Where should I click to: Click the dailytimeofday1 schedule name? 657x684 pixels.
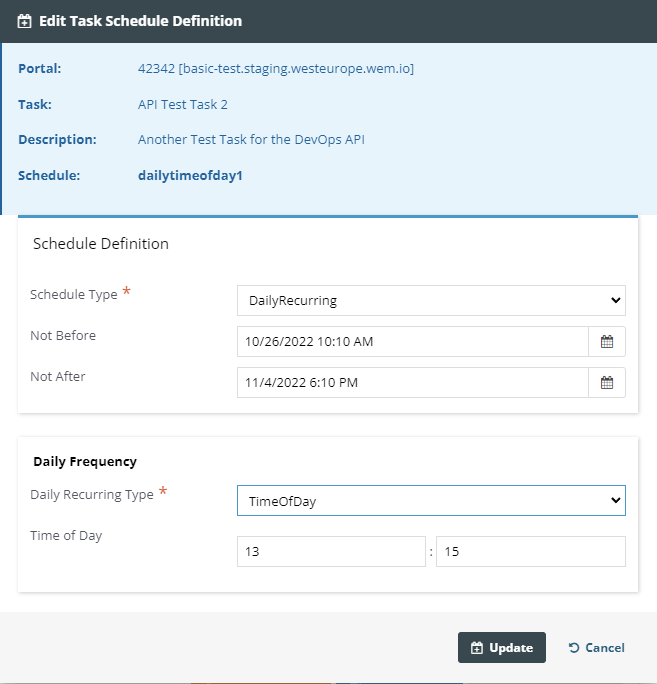tap(190, 175)
